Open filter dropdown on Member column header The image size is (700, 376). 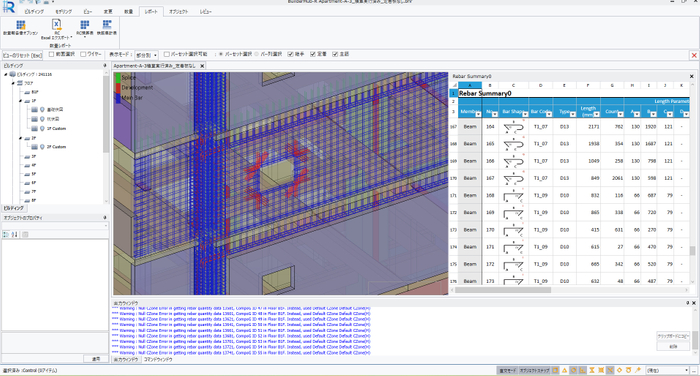coord(478,114)
